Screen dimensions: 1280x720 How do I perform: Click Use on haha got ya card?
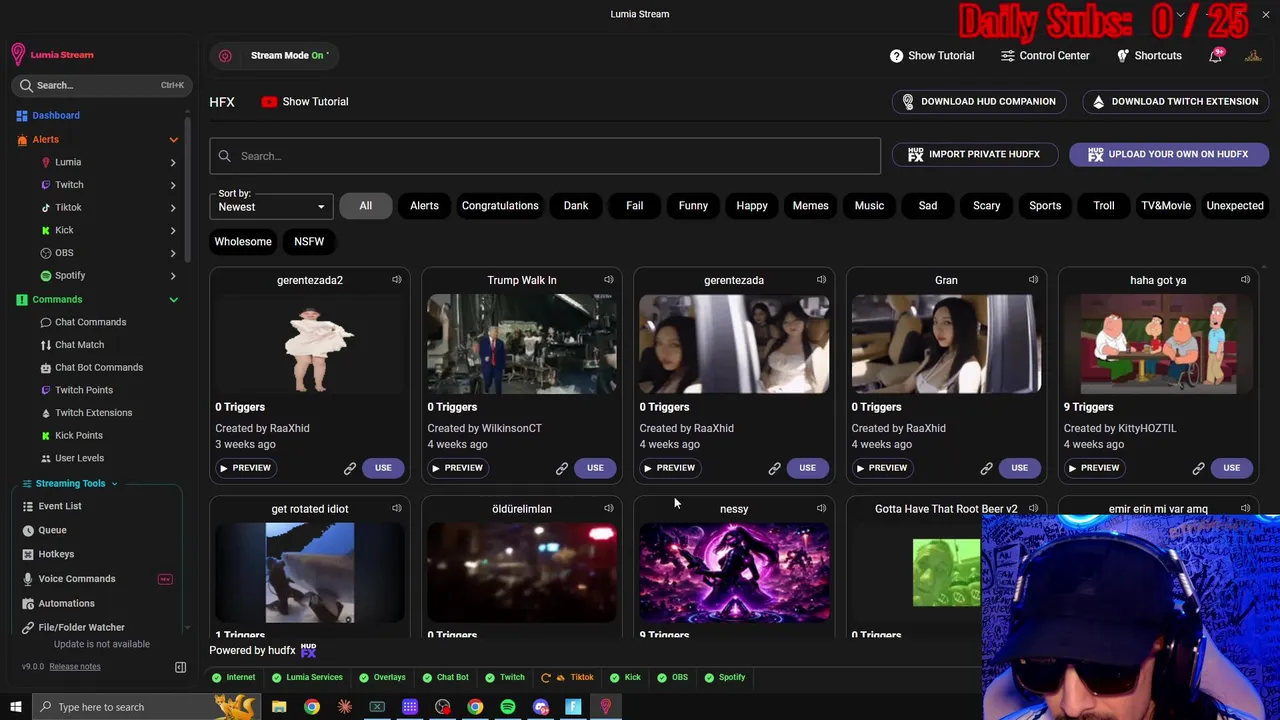pyautogui.click(x=1231, y=468)
